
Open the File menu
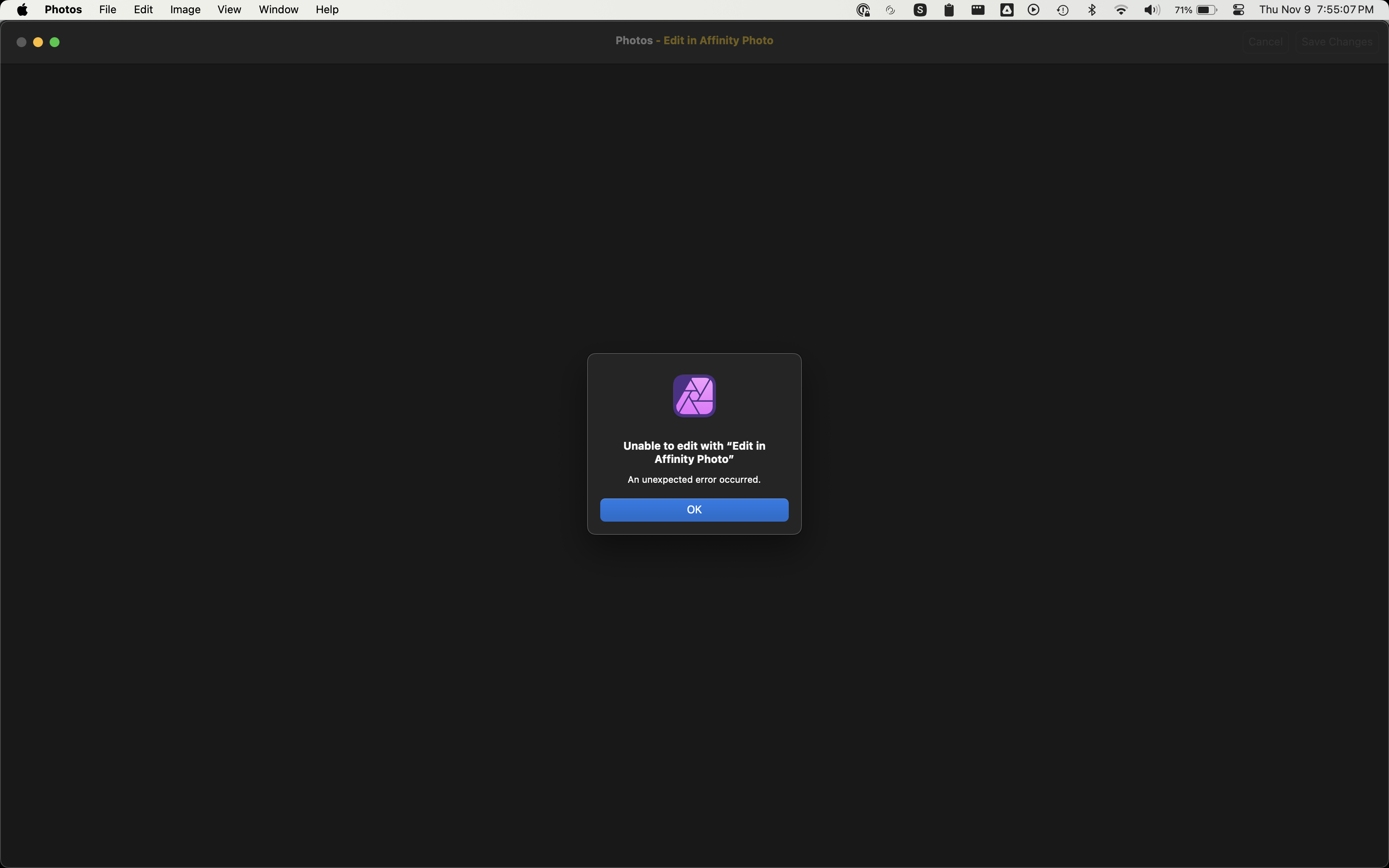pos(107,10)
